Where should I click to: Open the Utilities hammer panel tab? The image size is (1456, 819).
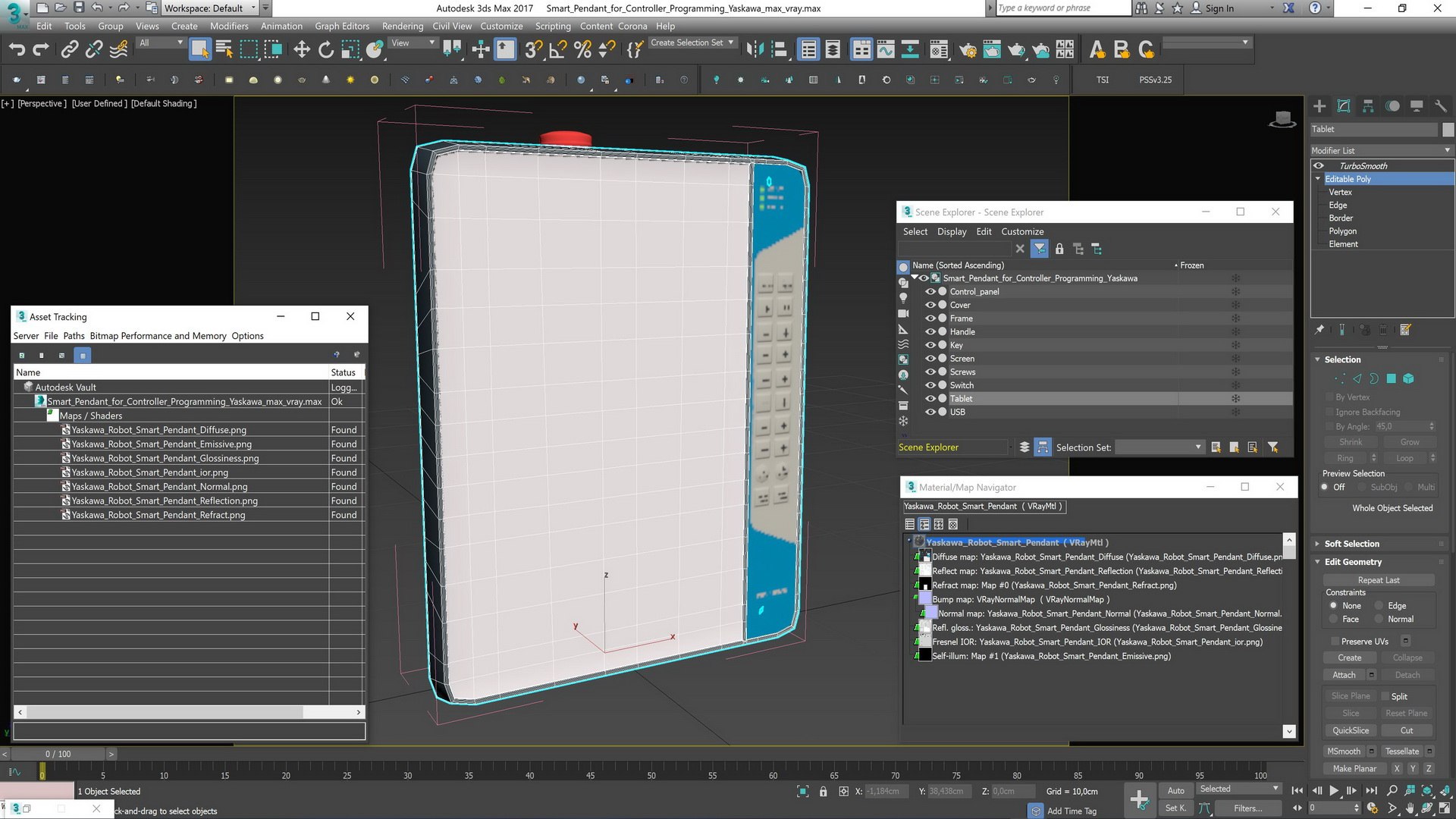[1441, 106]
